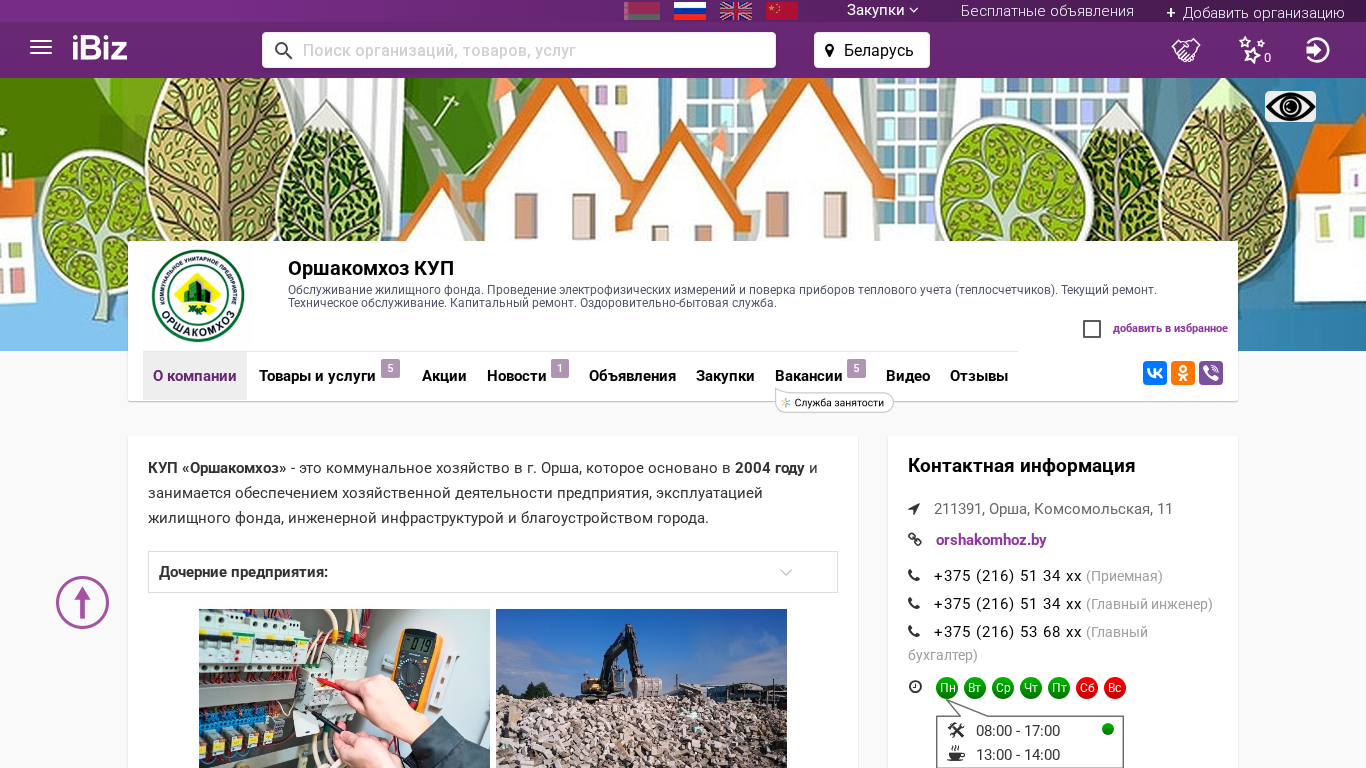
Task: Click the address 211391, Орша, Комсомольская, 11
Action: [1053, 509]
